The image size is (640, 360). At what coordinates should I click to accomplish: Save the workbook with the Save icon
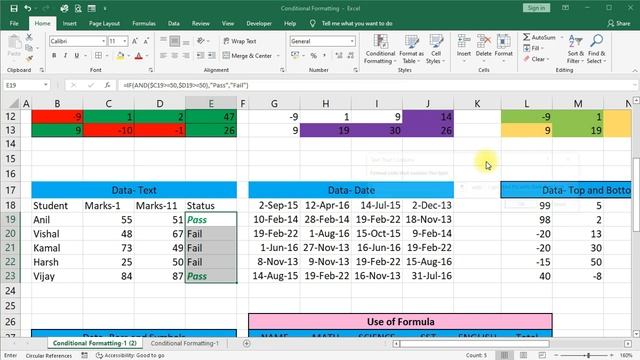pos(14,8)
